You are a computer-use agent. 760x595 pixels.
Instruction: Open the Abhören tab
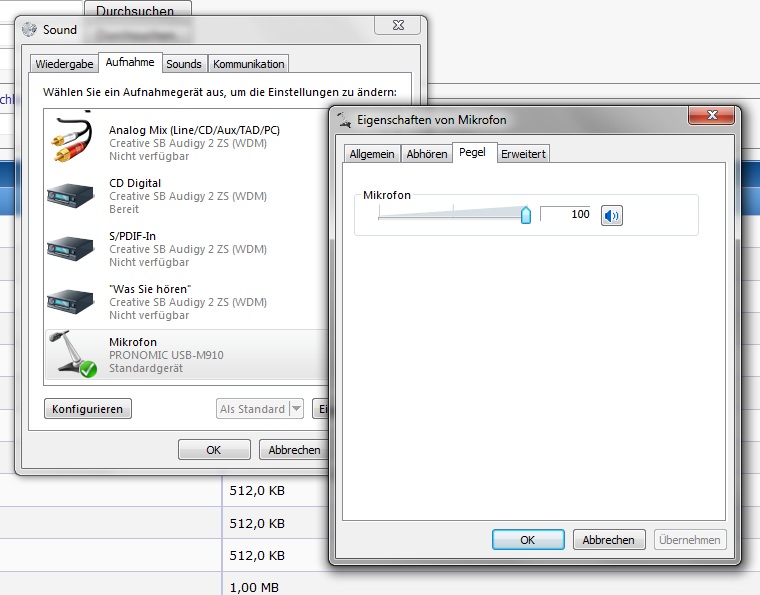click(427, 154)
